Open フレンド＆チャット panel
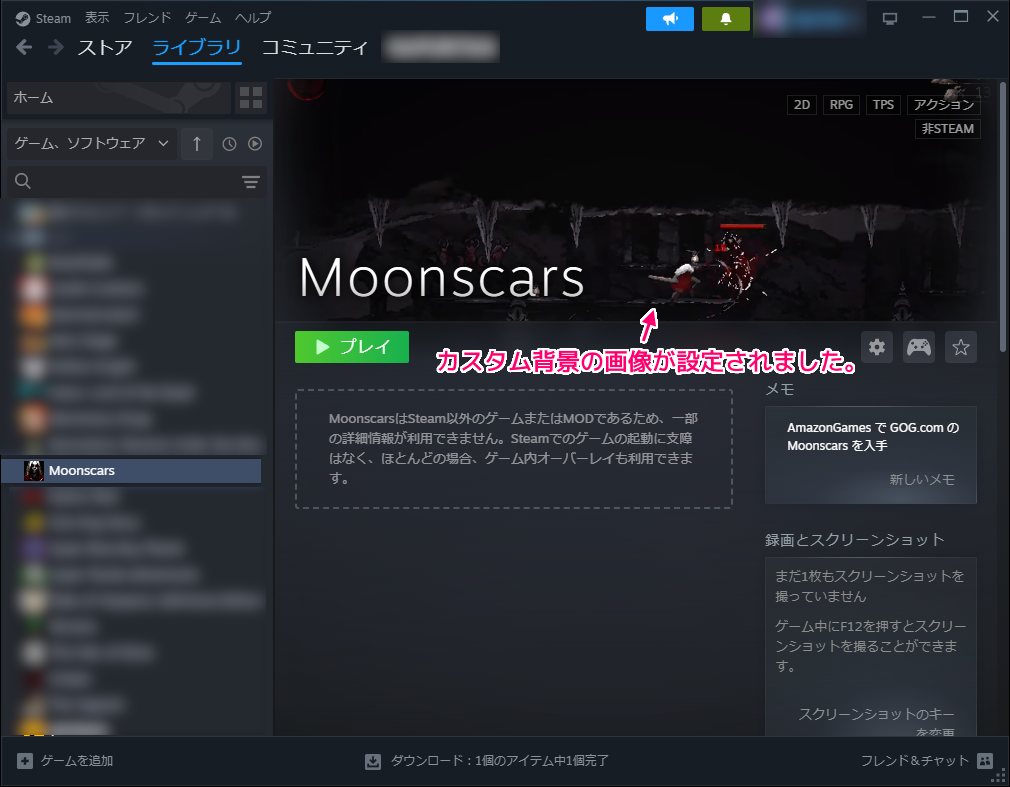The width and height of the screenshot is (1010, 787). (x=915, y=761)
